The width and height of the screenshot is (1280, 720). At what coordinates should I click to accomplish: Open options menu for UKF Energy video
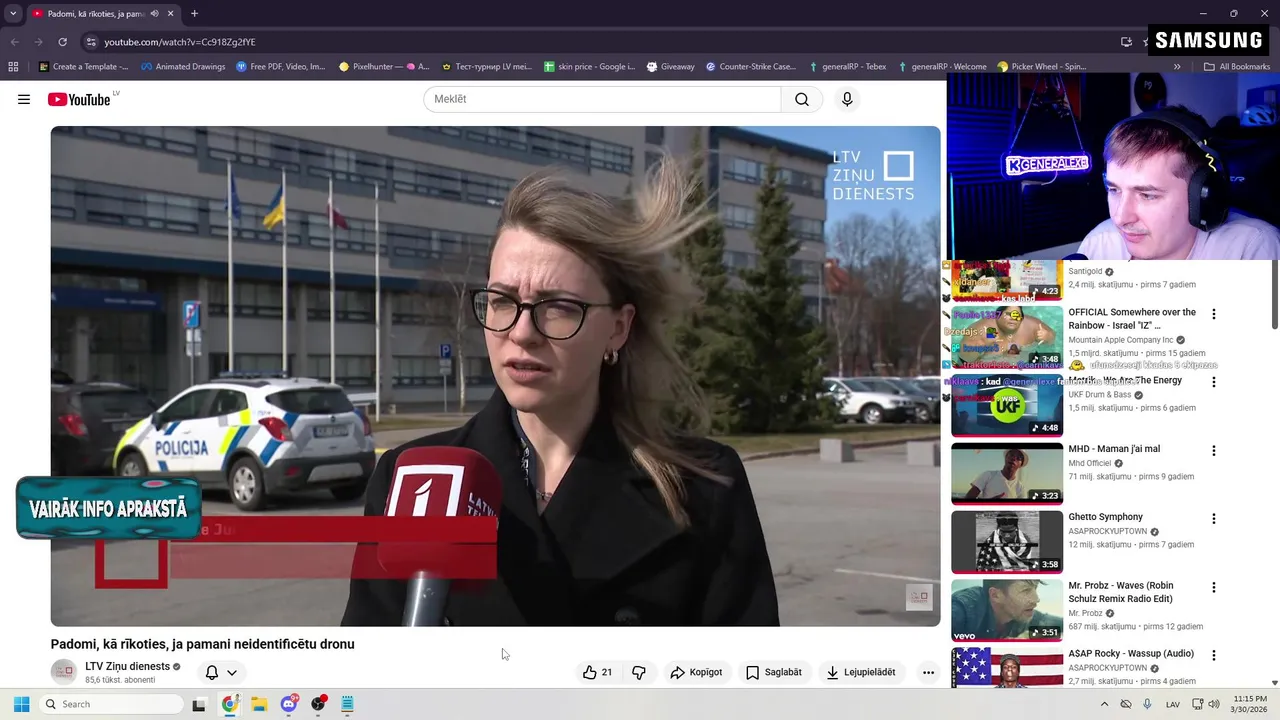tap(1214, 382)
